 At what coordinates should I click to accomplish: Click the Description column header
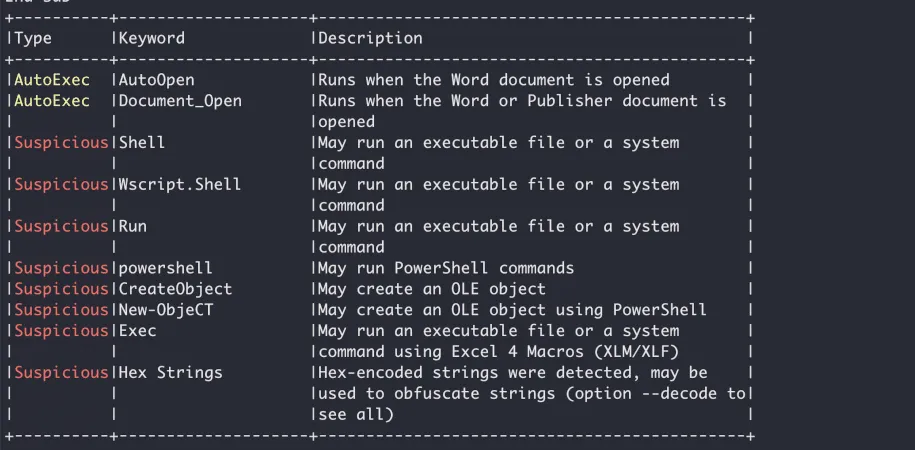click(370, 39)
